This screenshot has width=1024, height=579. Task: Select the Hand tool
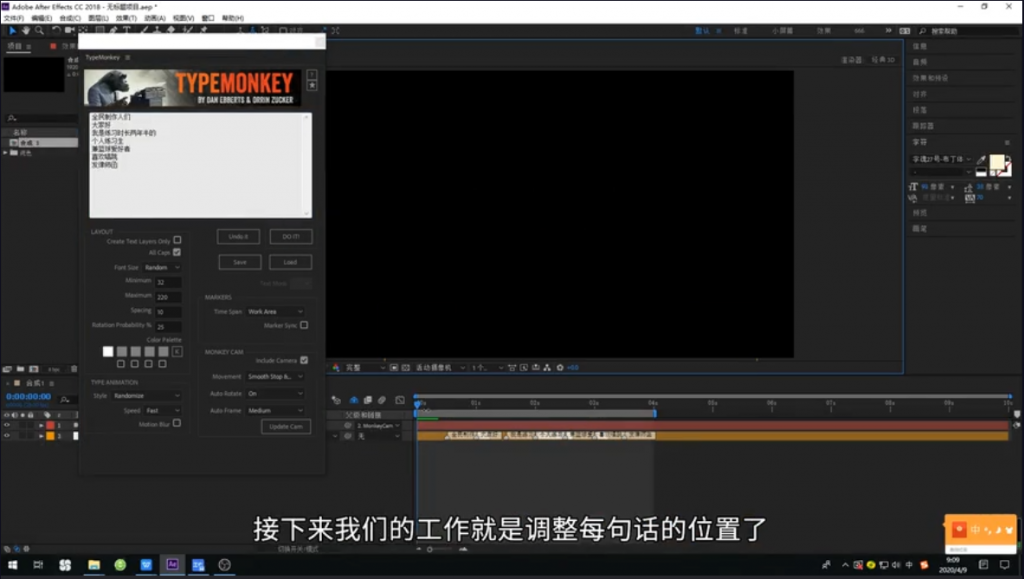coord(25,30)
